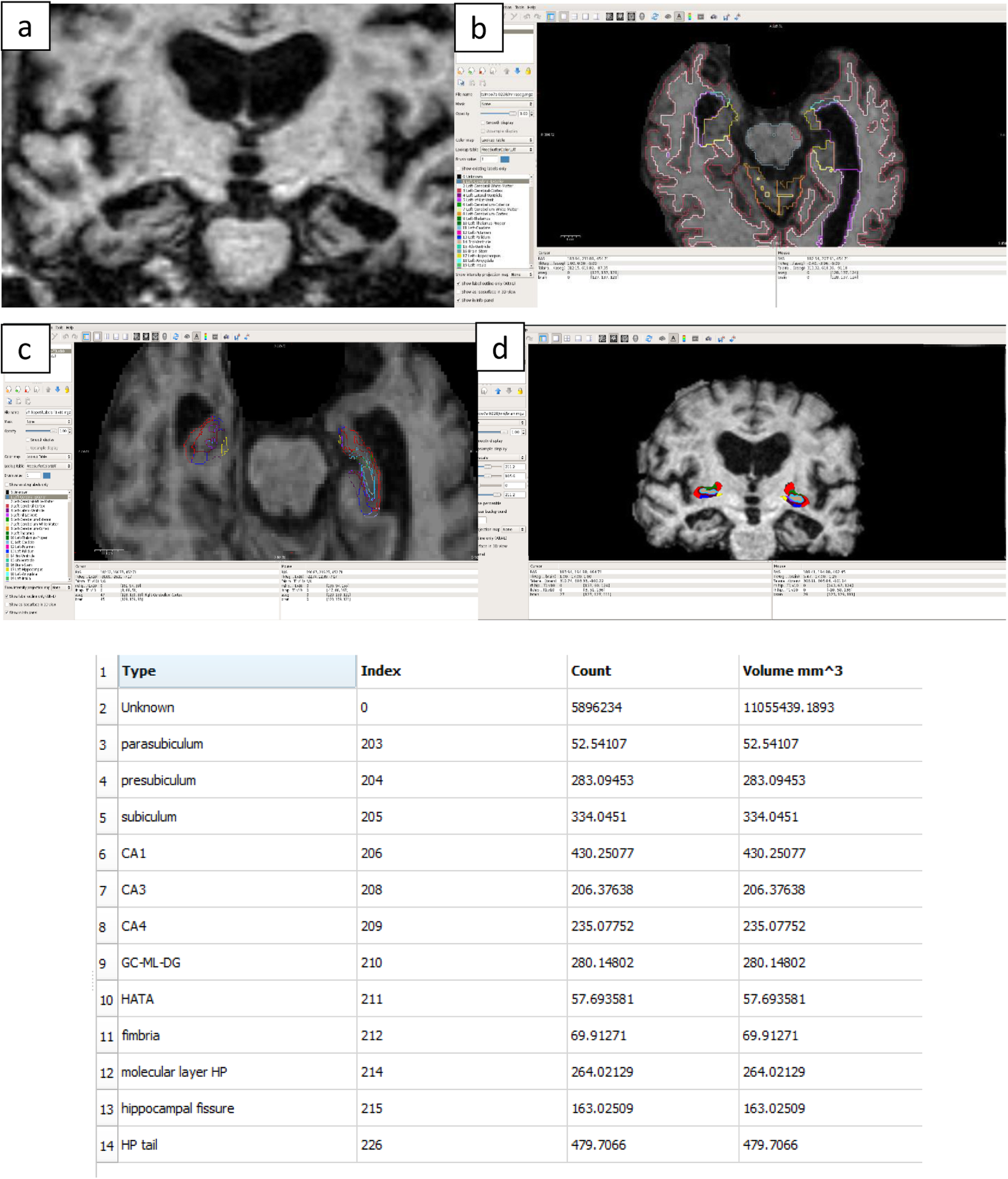This screenshot has width=1008, height=1179.
Task: Open the Mask dropdown in panel c
Action: coord(48,422)
